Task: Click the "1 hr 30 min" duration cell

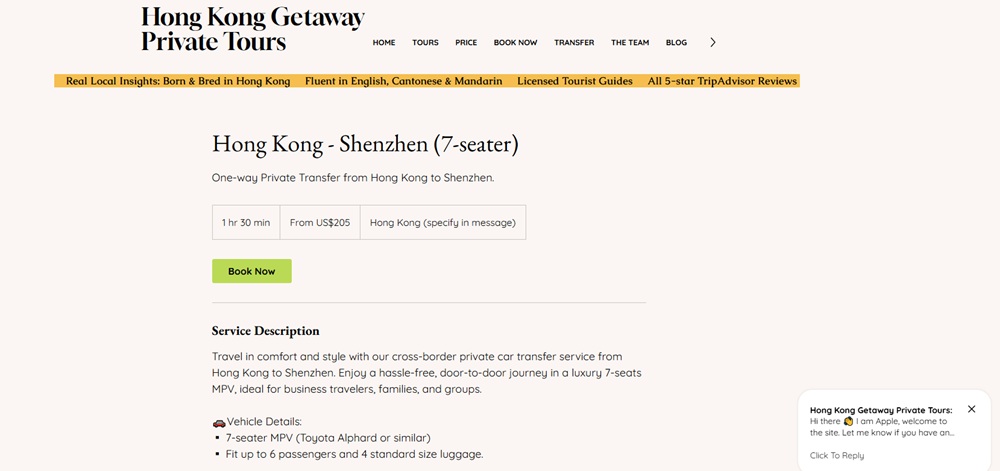Action: point(246,223)
